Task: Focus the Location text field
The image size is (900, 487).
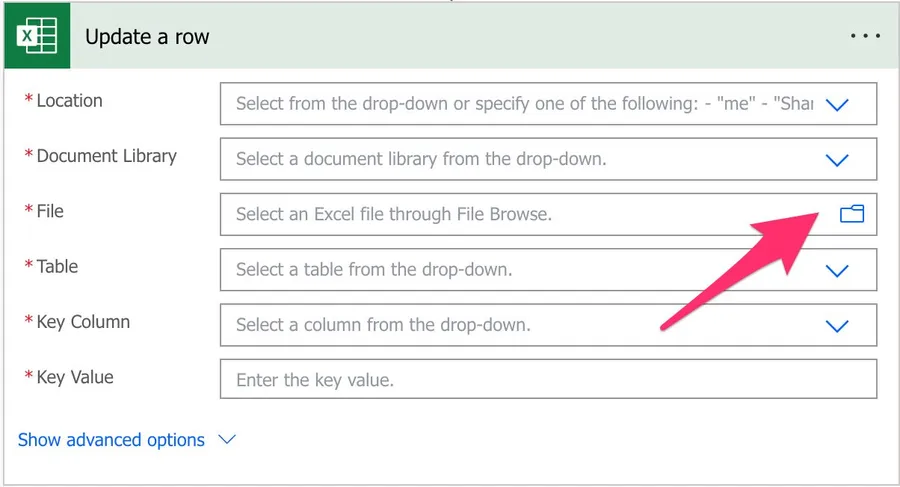Action: click(x=520, y=104)
